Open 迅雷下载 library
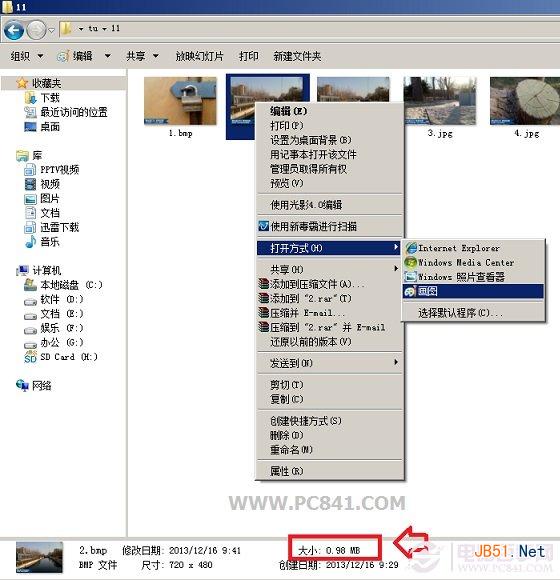Image resolution: width=560 pixels, height=580 pixels. point(51,227)
